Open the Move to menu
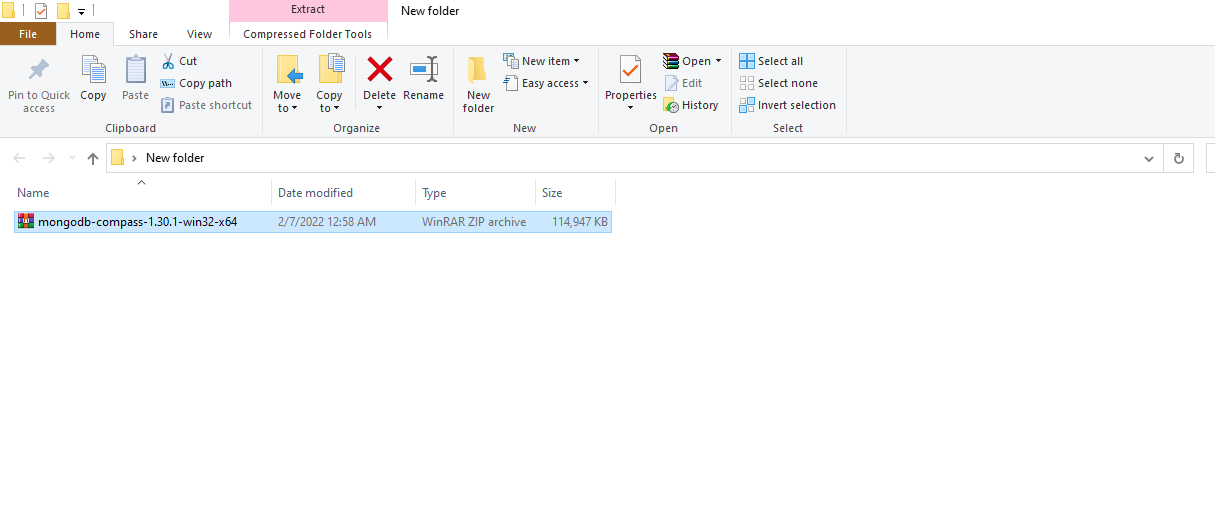The width and height of the screenshot is (1215, 521). (287, 84)
